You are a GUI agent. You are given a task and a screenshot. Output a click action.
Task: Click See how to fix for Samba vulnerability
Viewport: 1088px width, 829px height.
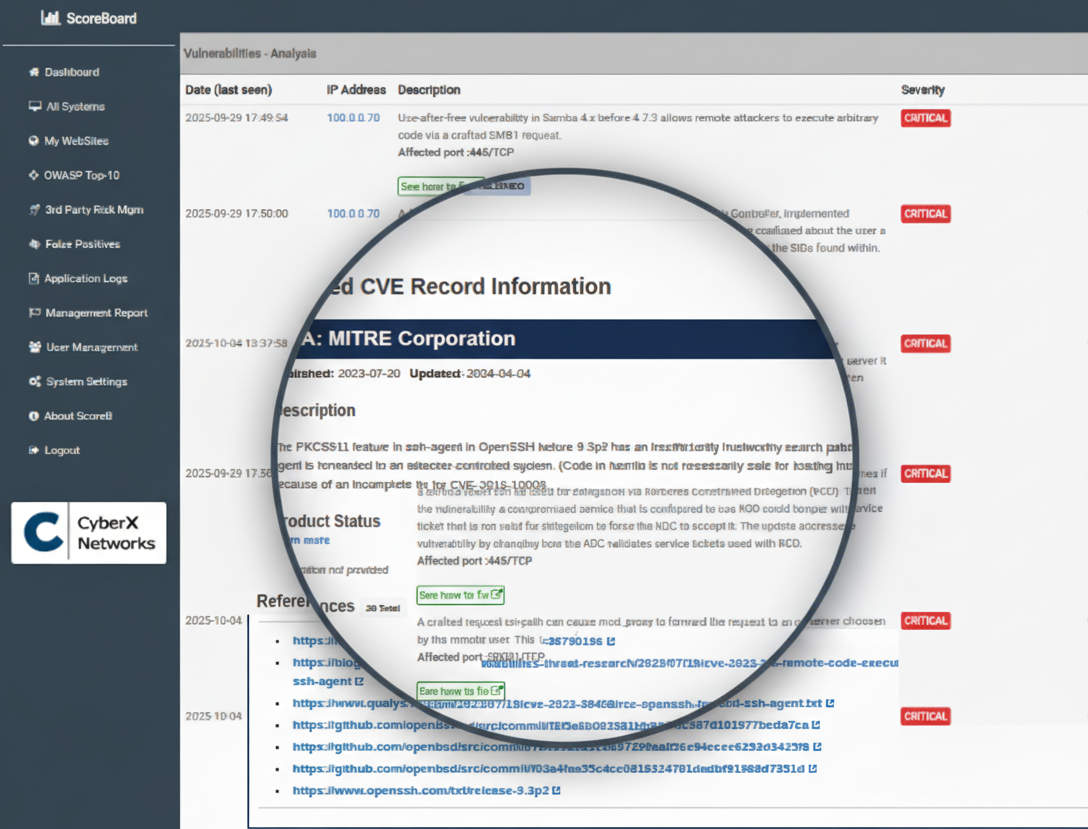coord(440,186)
